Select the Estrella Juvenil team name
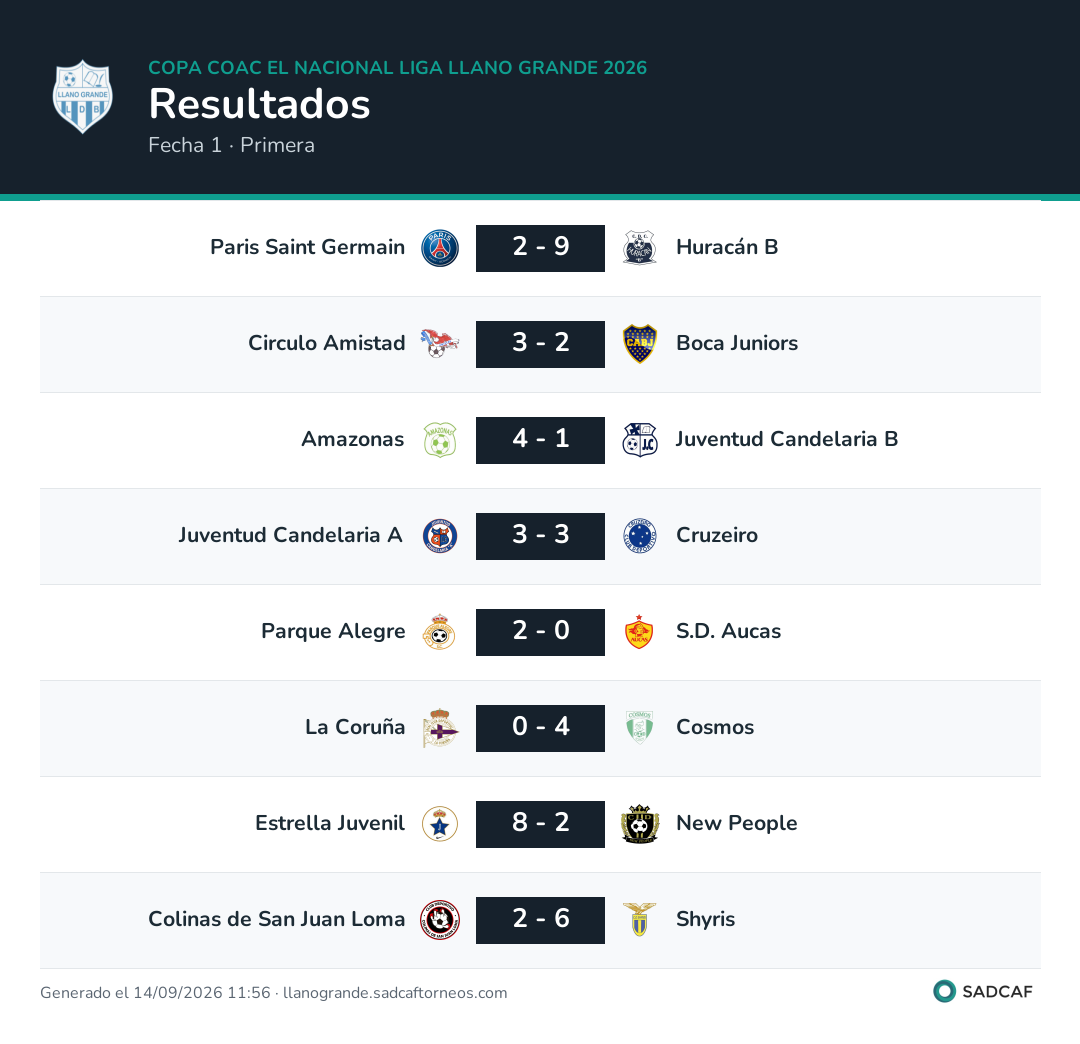Viewport: 1080px width, 1044px height. point(330,823)
